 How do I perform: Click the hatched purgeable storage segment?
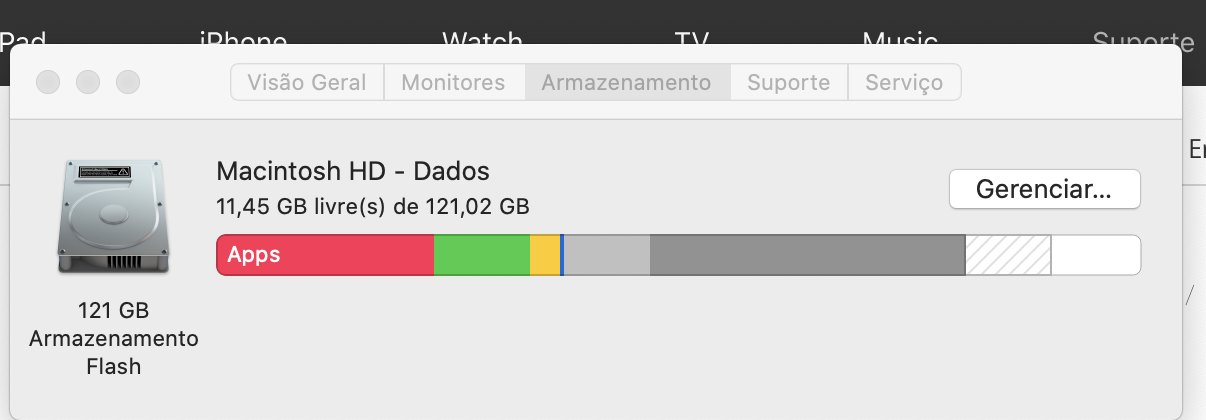(x=1008, y=255)
